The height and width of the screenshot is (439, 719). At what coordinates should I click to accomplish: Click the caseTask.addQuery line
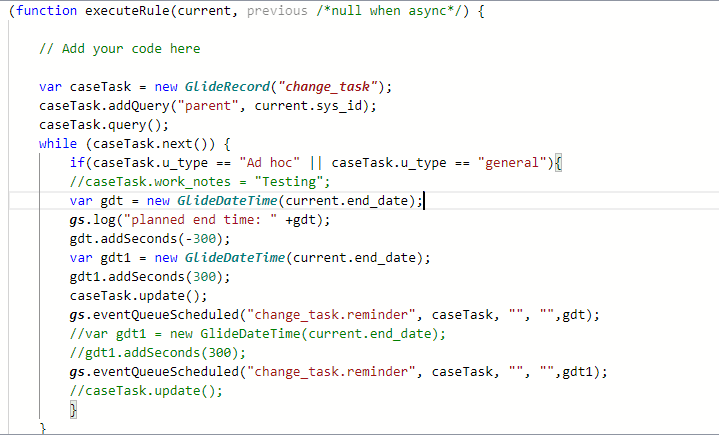point(208,106)
